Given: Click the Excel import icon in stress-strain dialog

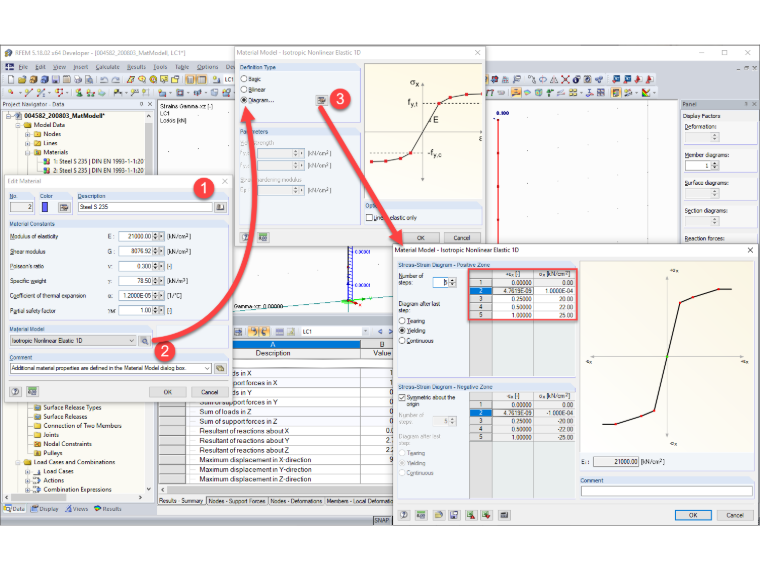Looking at the screenshot, I should [470, 515].
